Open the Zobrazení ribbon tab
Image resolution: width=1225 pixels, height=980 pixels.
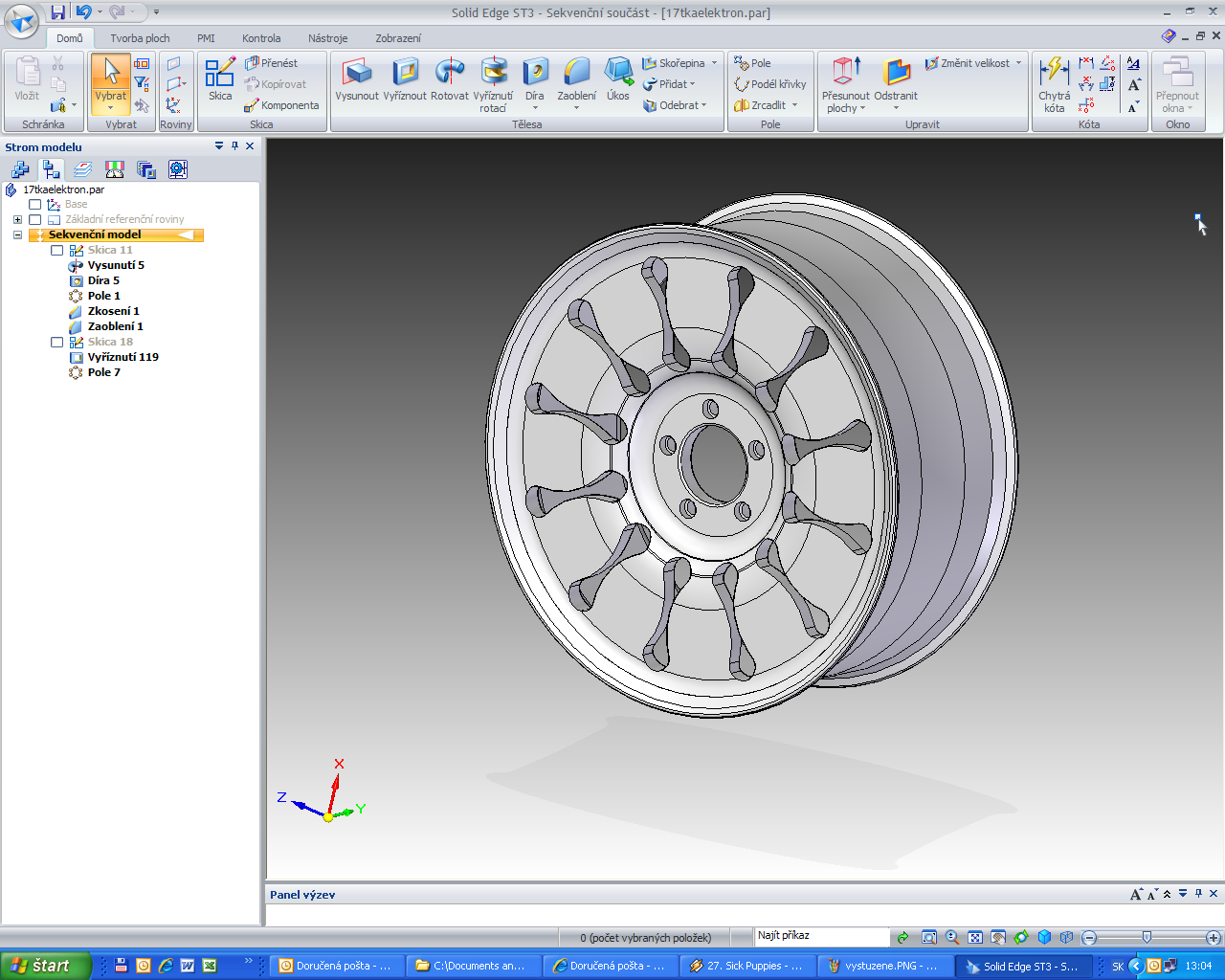tap(397, 38)
